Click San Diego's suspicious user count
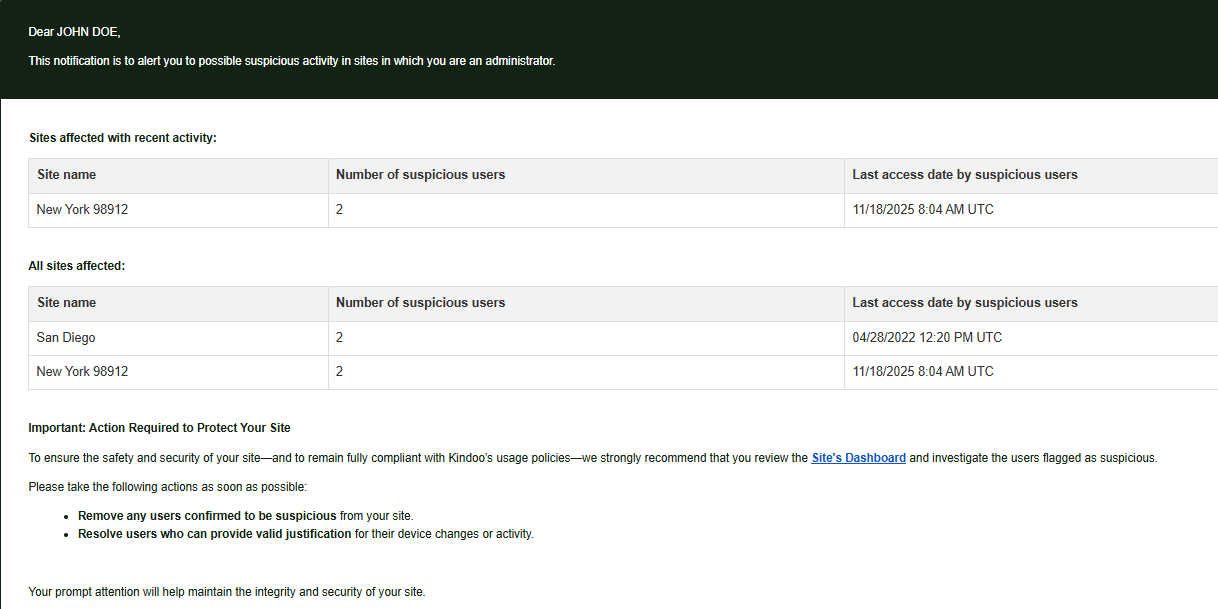This screenshot has width=1218, height=609. pyautogui.click(x=340, y=338)
